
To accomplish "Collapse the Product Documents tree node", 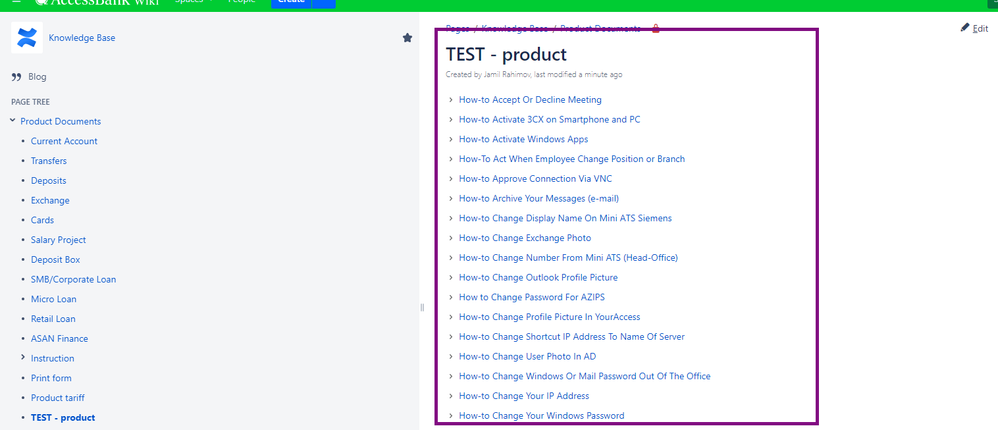I will click(13, 120).
